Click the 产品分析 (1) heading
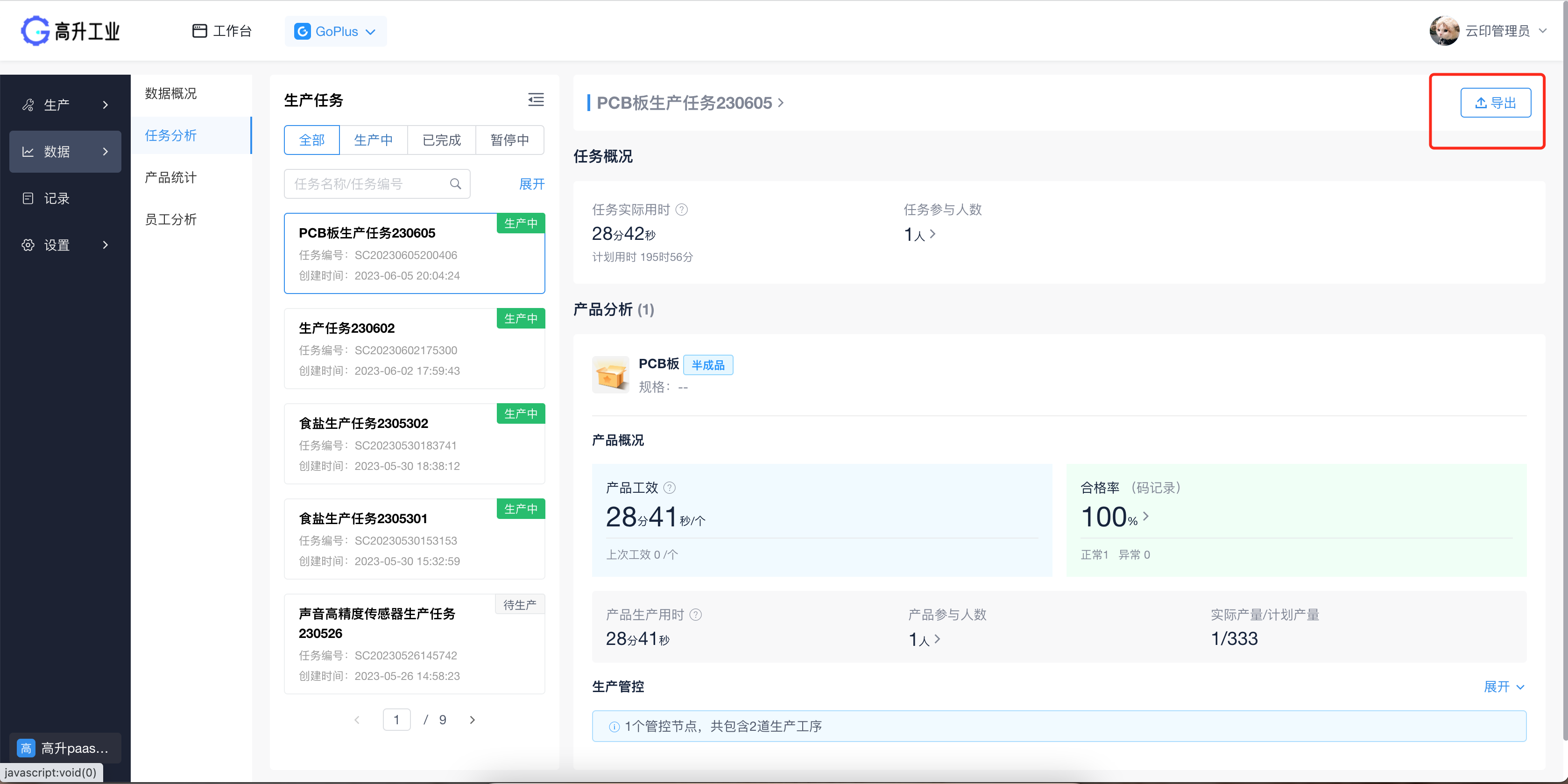The height and width of the screenshot is (784, 1568). click(x=614, y=309)
